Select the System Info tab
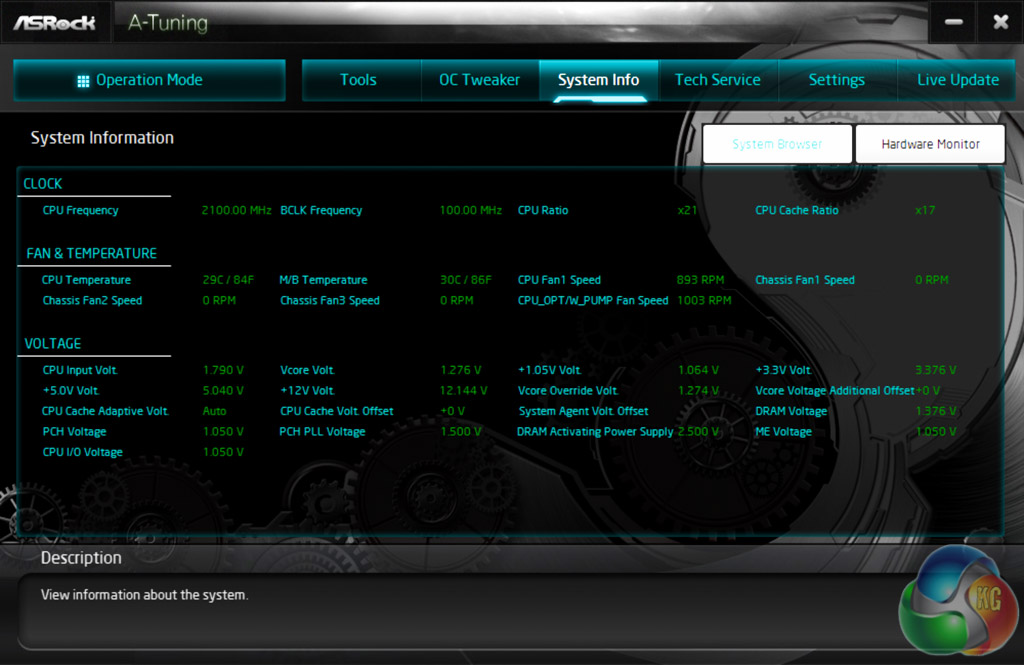Screen dimensions: 1024x665 (x=598, y=80)
